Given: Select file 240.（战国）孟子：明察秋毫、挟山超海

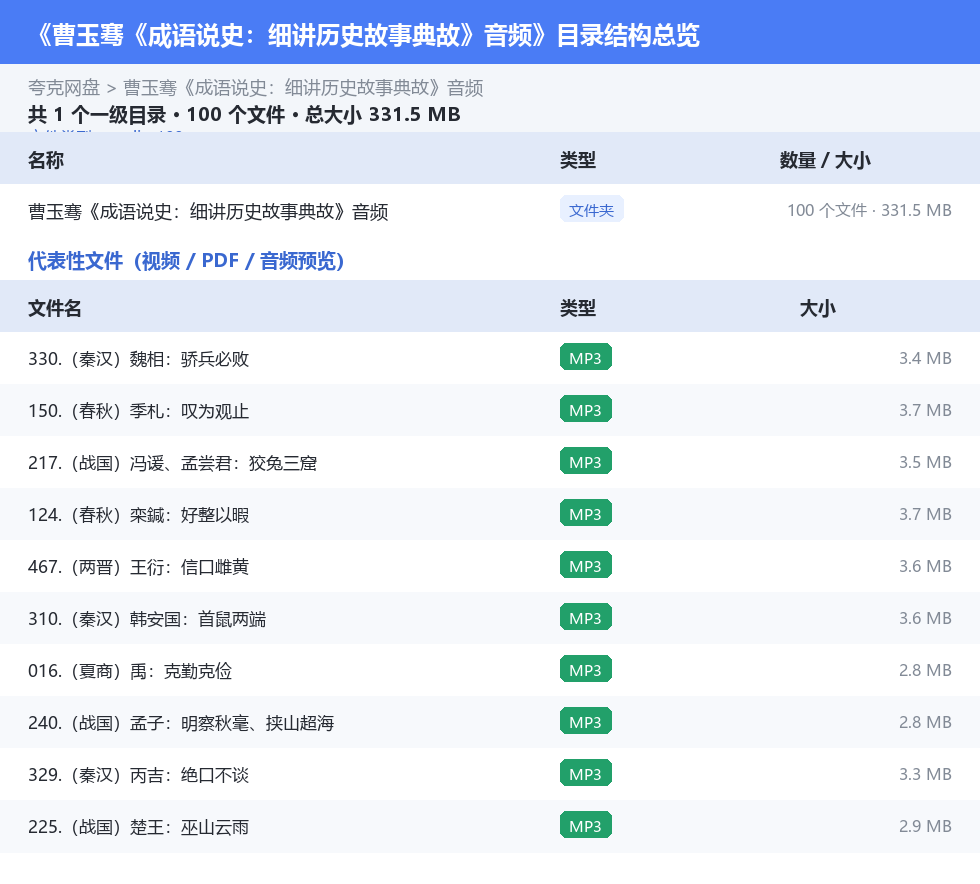Looking at the screenshot, I should (x=181, y=723).
